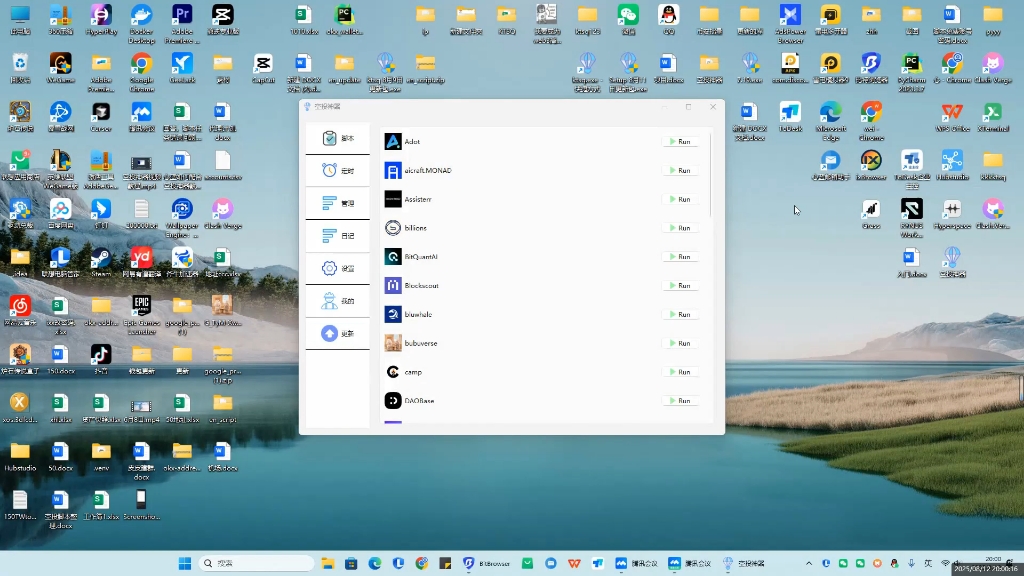Select the Recycle Bin on the desktop

pos(20,69)
